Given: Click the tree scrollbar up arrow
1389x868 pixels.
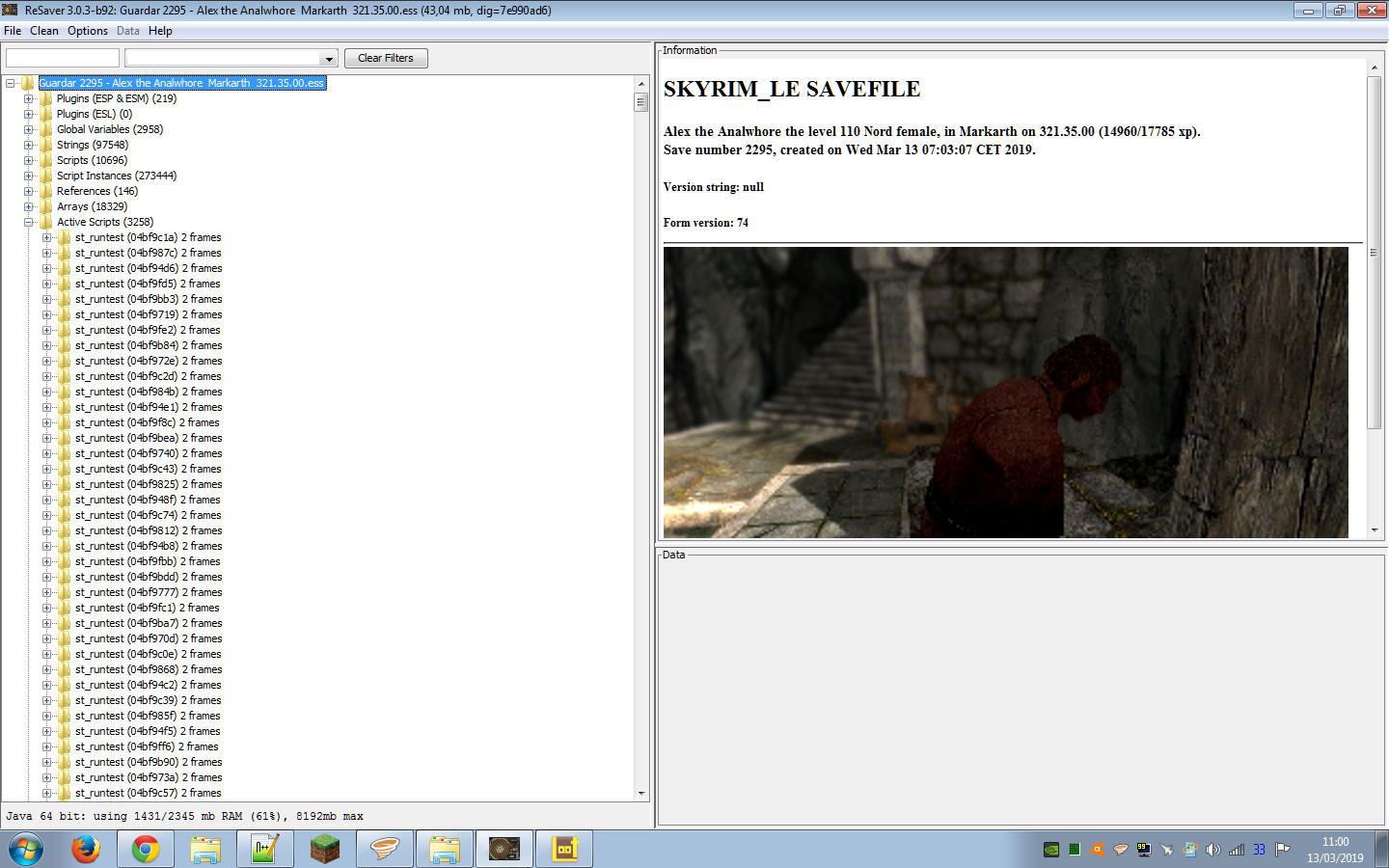Looking at the screenshot, I should click(641, 84).
